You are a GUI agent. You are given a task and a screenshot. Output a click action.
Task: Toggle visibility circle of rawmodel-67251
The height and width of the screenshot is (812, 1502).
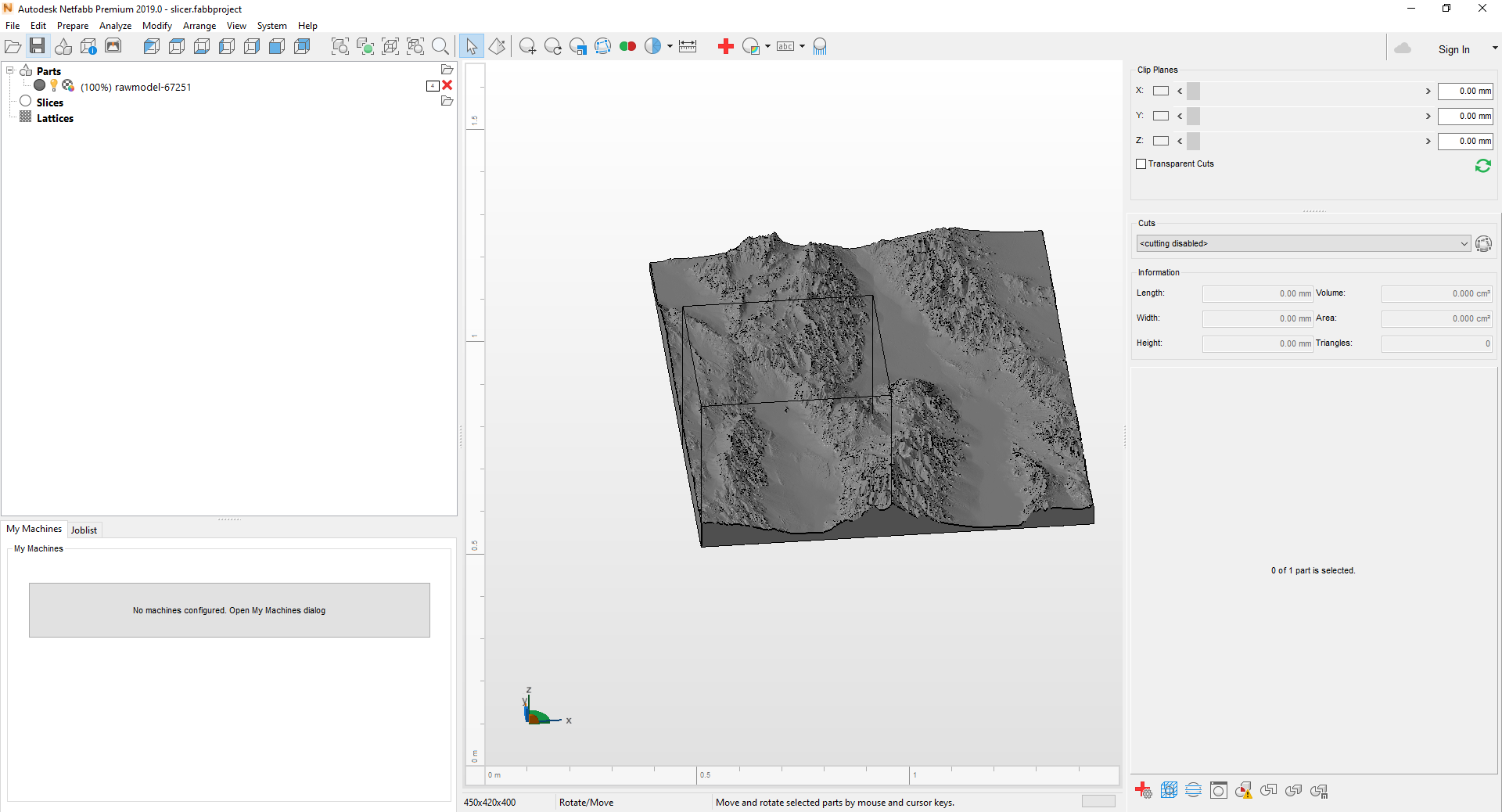[x=40, y=85]
